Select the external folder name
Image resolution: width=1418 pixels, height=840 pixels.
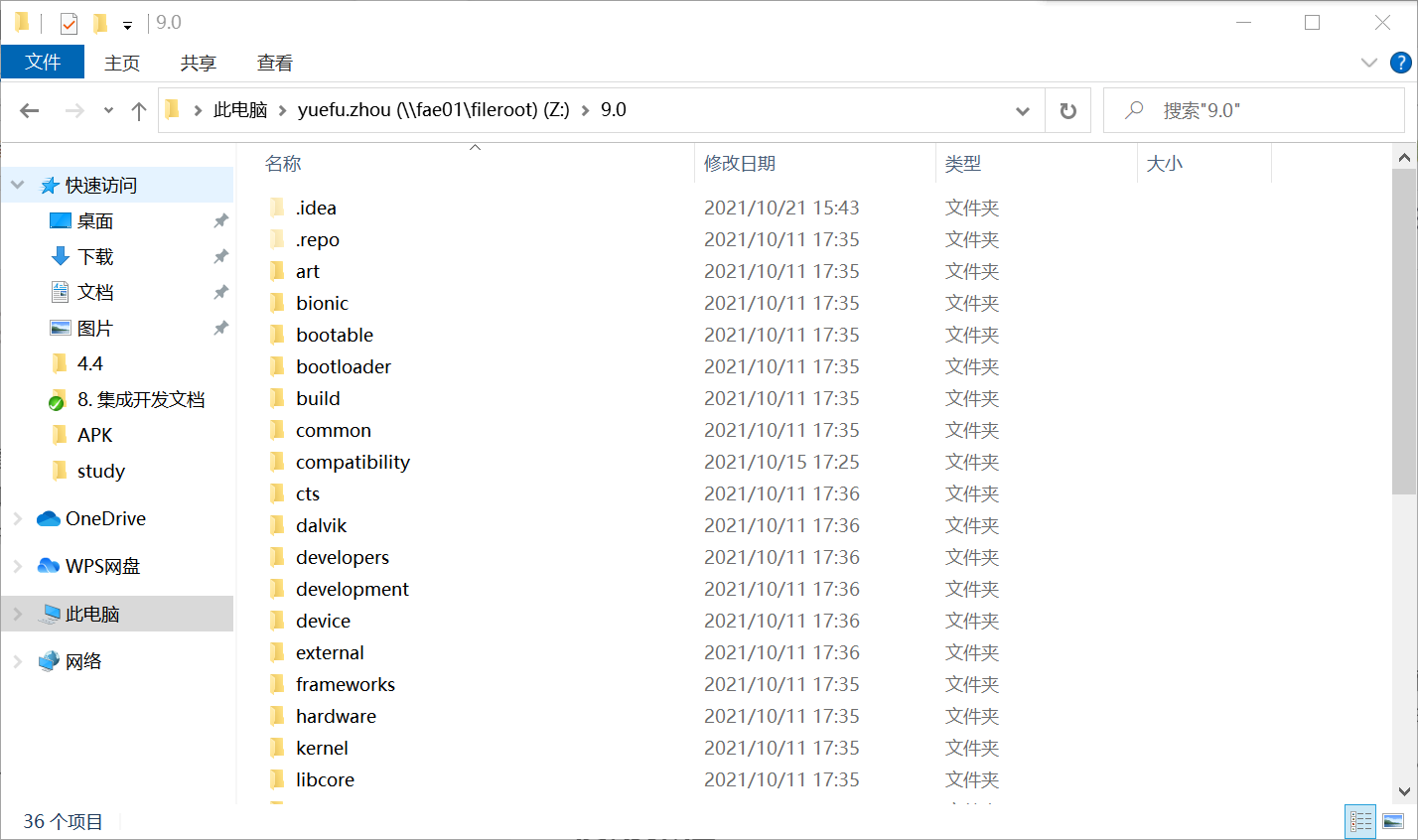[330, 652]
